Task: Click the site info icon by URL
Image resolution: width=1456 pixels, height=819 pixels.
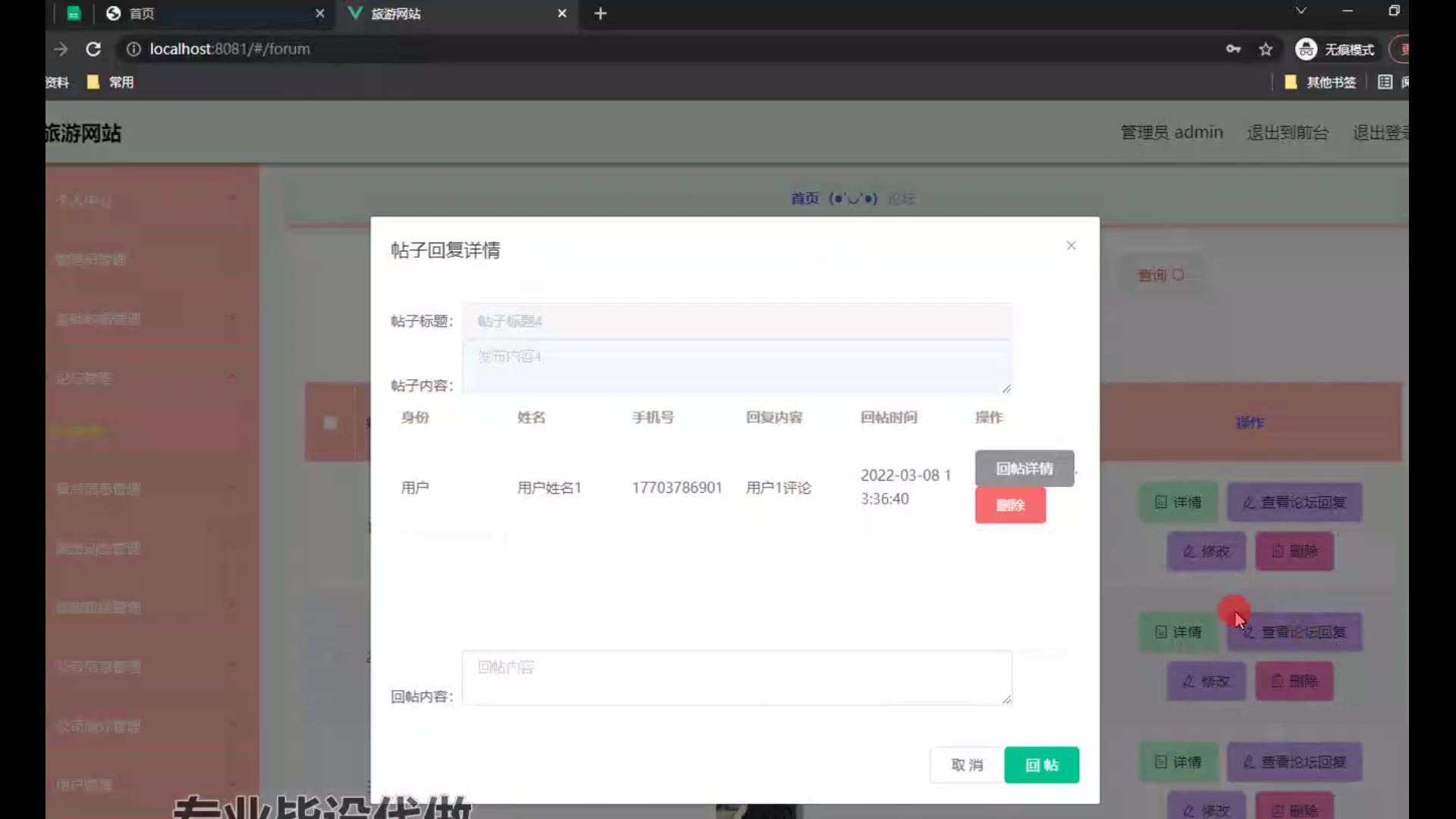Action: point(133,49)
